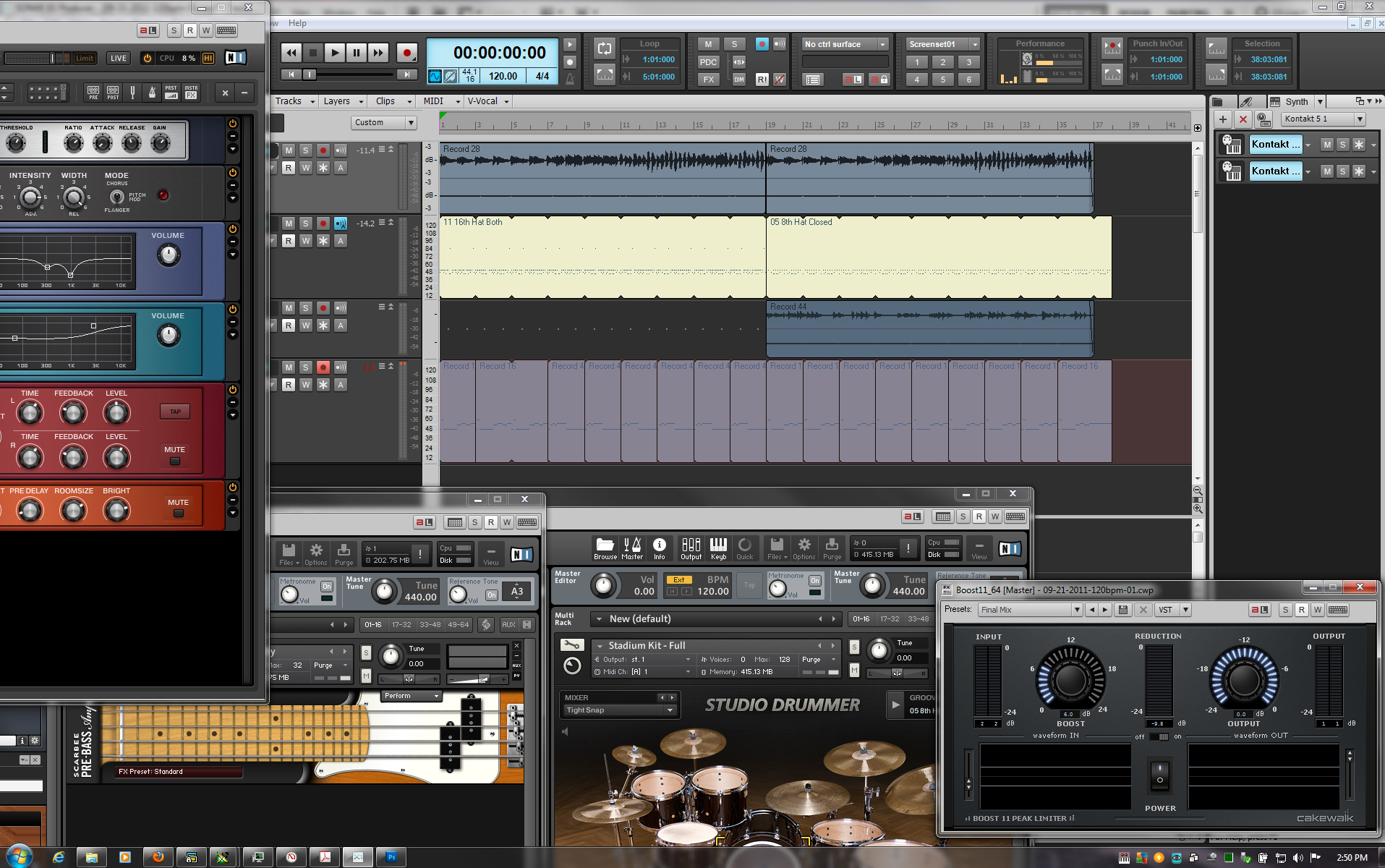
Task: Play the Studio Drummer groove preview
Action: coord(895,704)
